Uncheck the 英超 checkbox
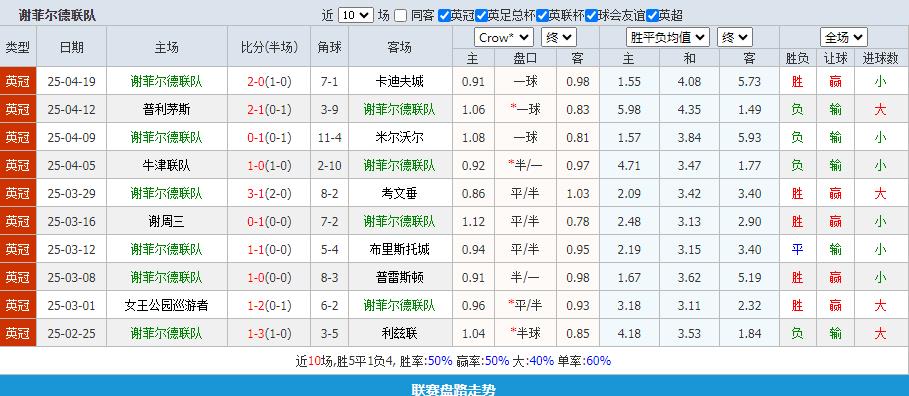Viewport: 909px width, 396px height. (x=652, y=16)
